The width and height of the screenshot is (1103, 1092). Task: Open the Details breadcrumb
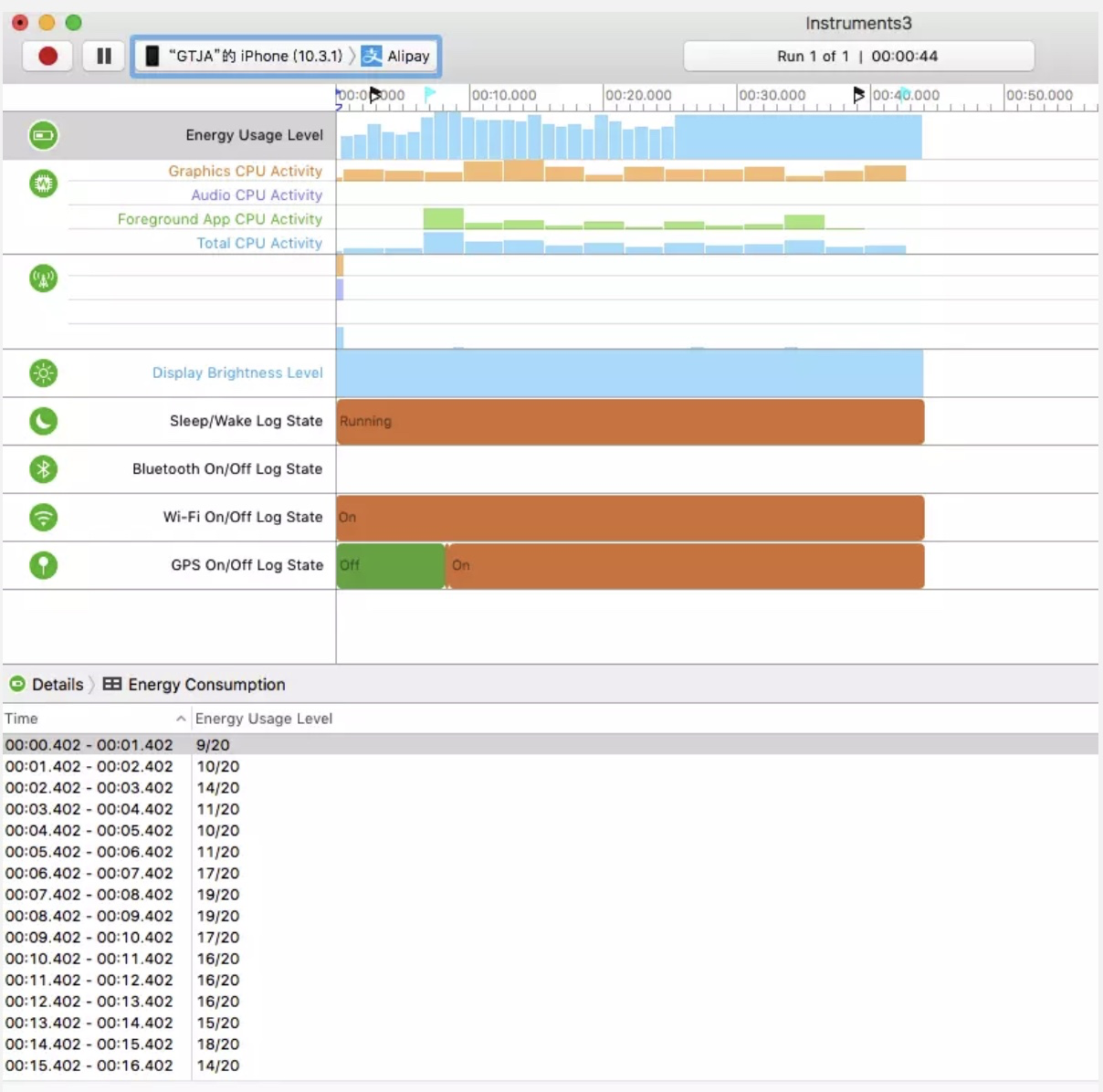click(x=58, y=685)
